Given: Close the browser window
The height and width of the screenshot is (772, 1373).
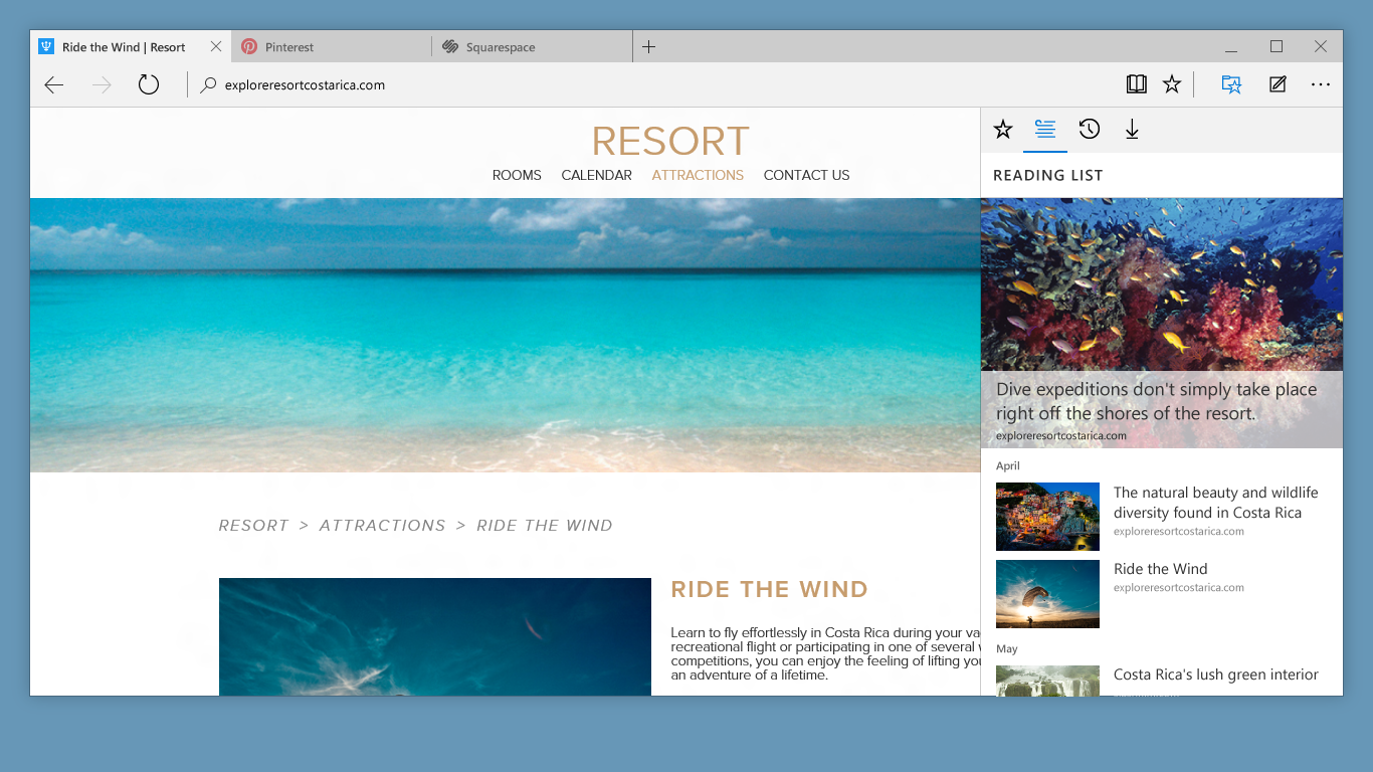Looking at the screenshot, I should (x=1321, y=47).
